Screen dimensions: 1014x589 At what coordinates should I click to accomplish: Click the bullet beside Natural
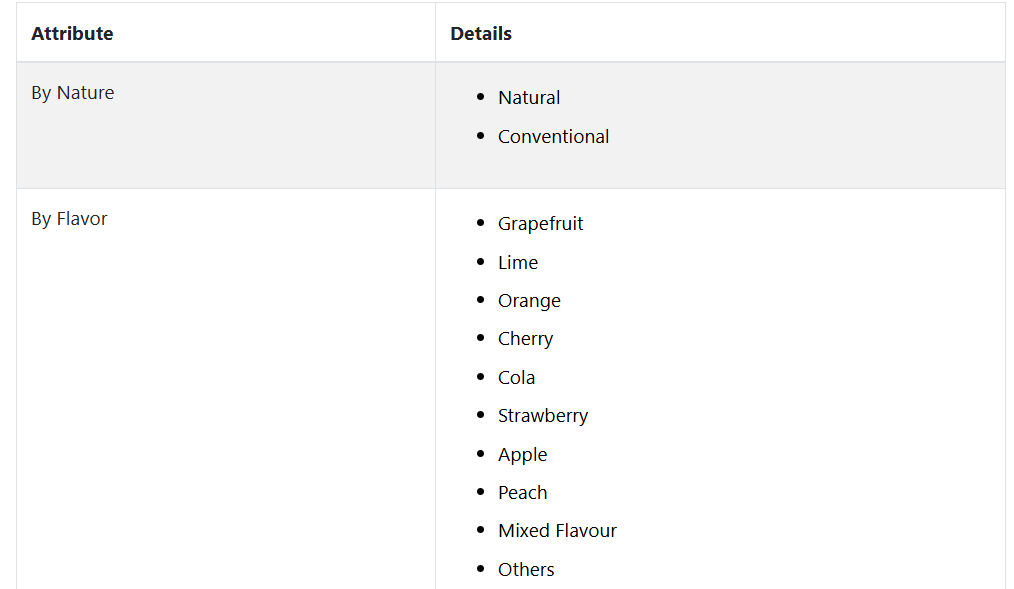click(x=480, y=97)
